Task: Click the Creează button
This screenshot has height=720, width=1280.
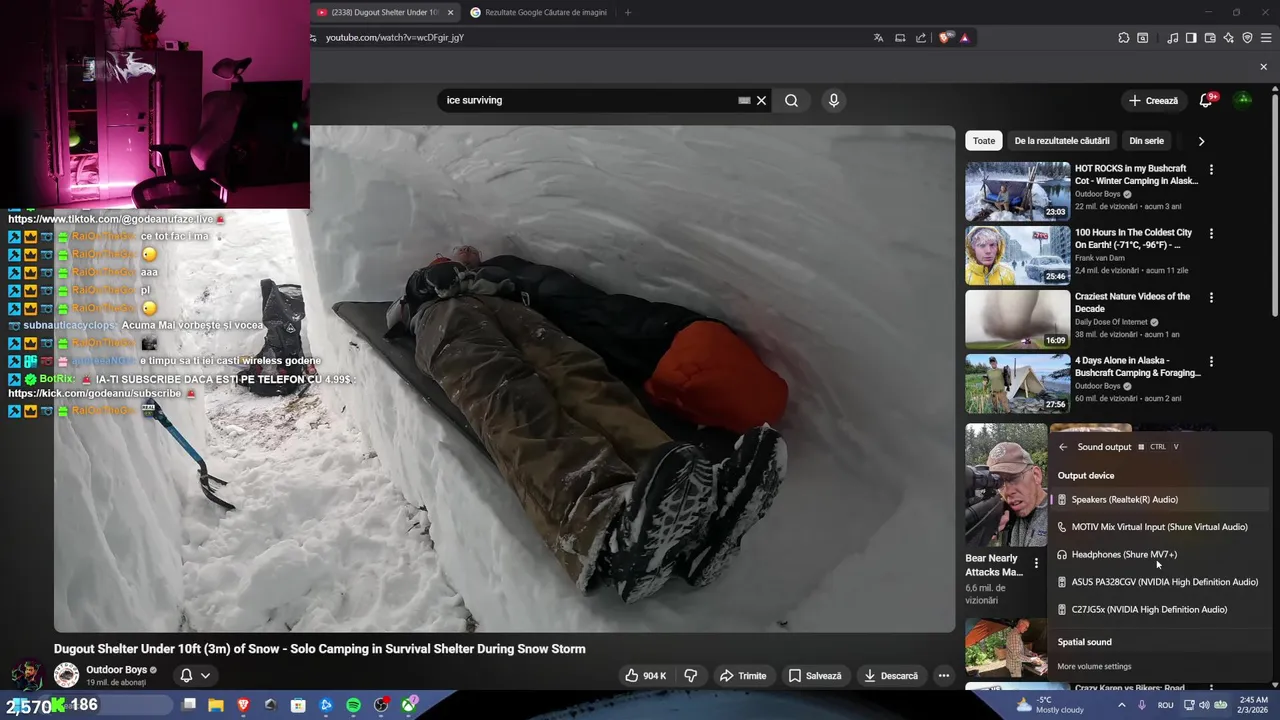Action: tap(1153, 100)
